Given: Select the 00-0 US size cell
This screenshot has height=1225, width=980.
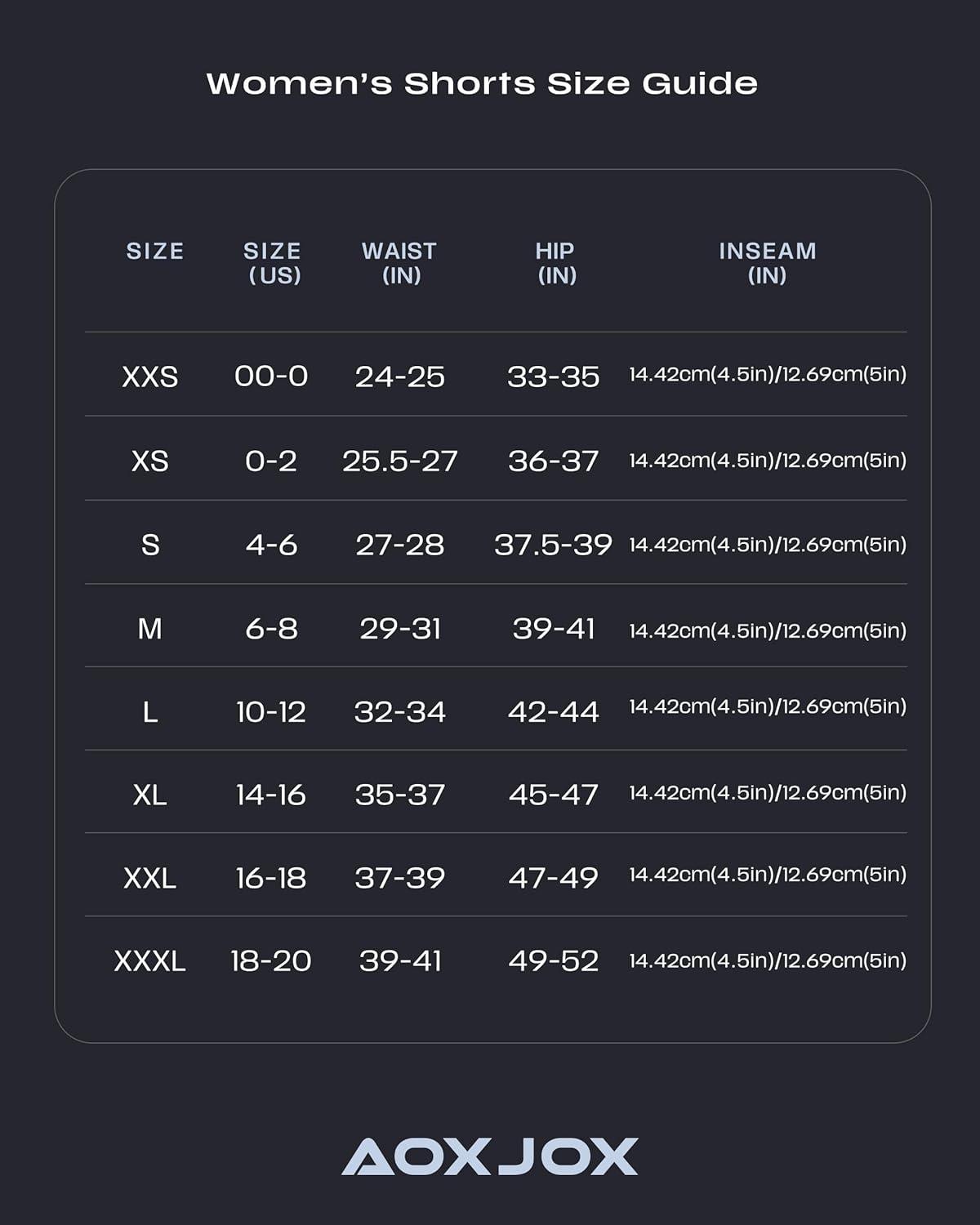Looking at the screenshot, I should pyautogui.click(x=271, y=376).
